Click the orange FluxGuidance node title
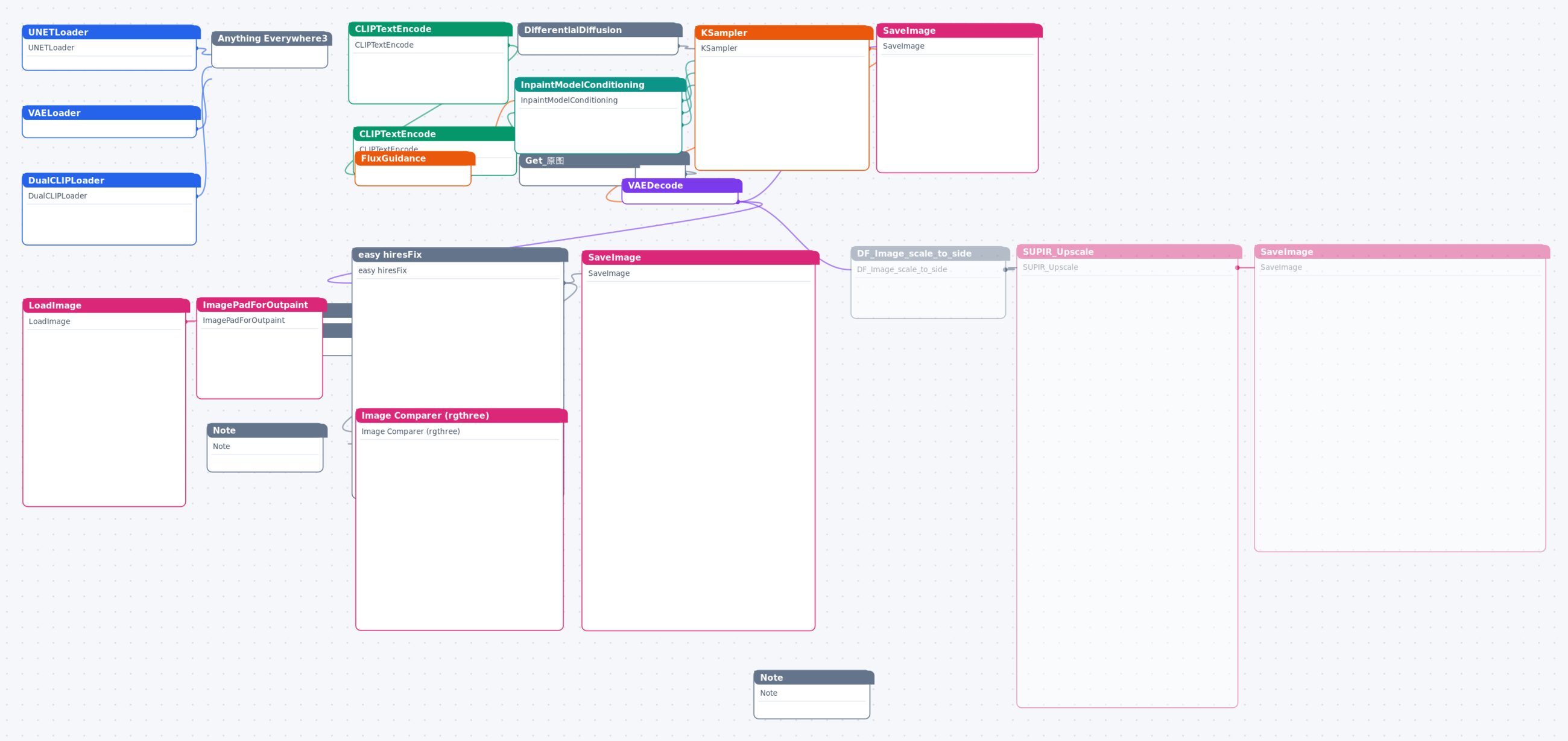1568x741 pixels. coord(414,158)
